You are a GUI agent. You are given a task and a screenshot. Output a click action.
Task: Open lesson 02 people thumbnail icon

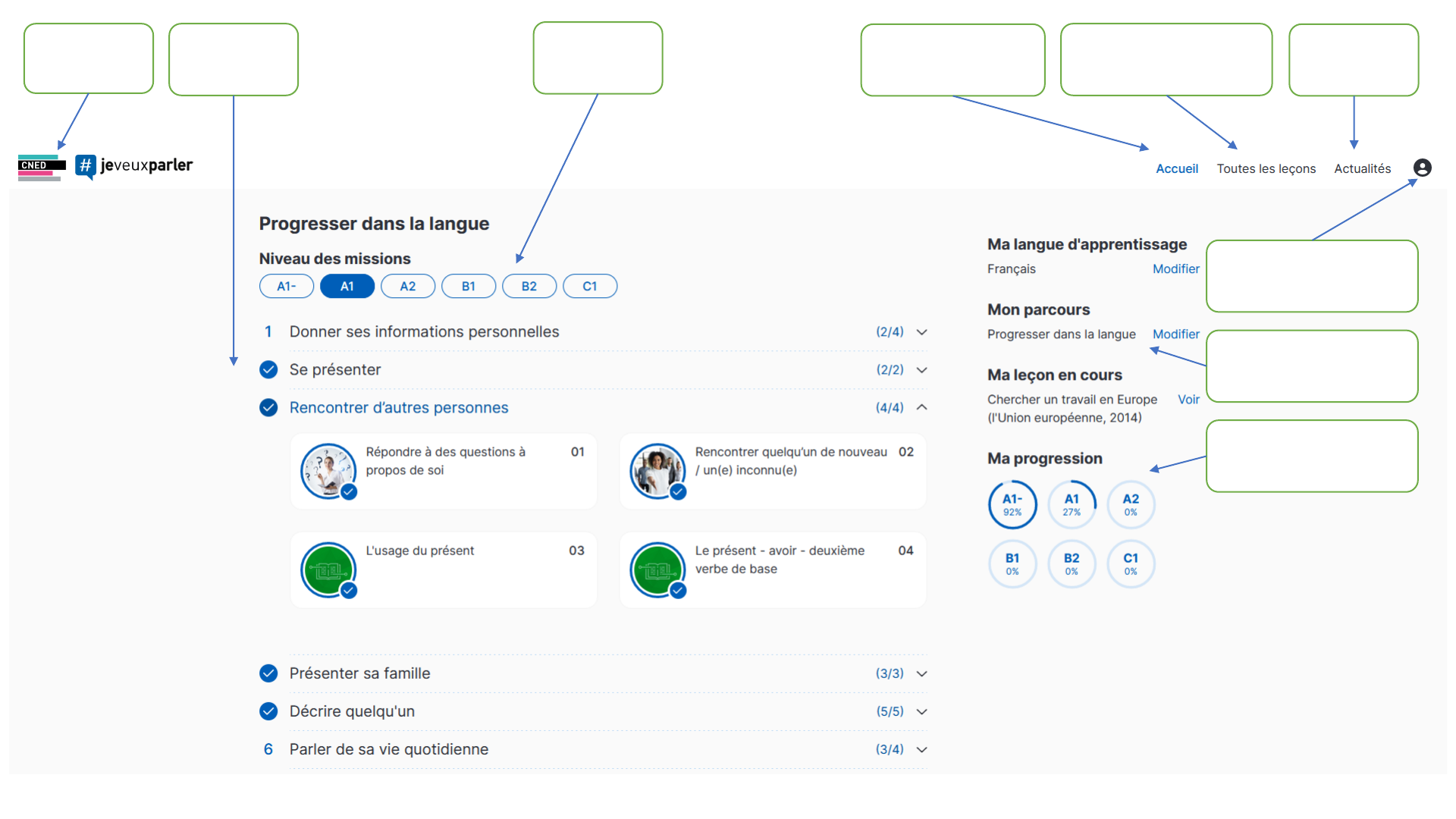pos(657,471)
